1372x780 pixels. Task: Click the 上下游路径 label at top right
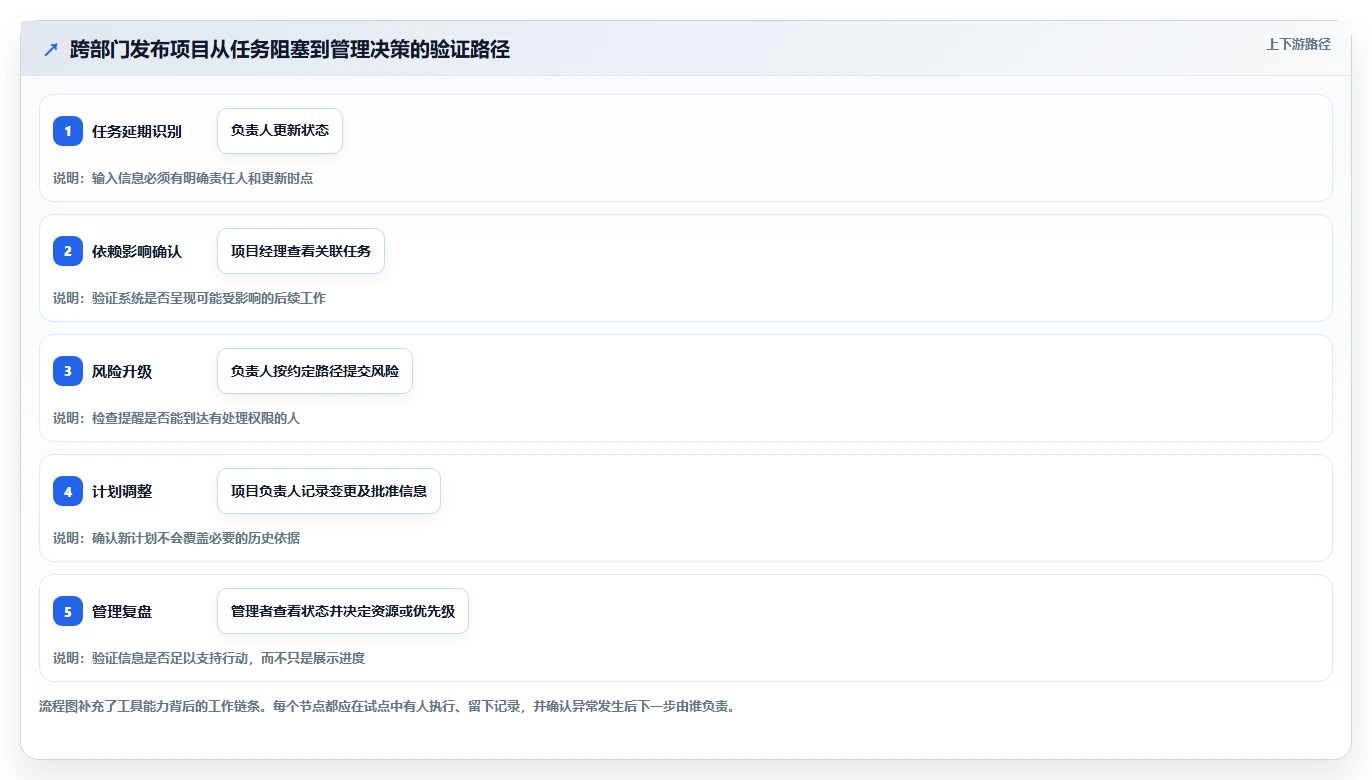(x=1298, y=44)
